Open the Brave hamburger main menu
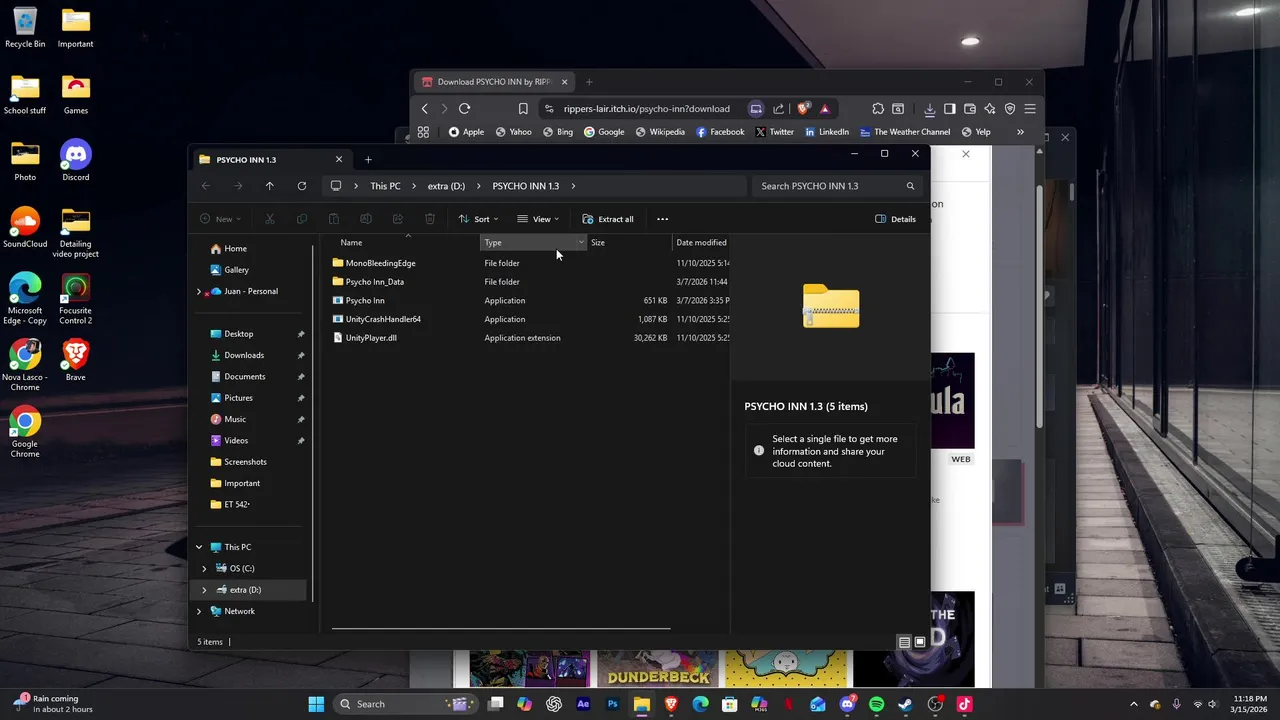Image resolution: width=1280 pixels, height=720 pixels. click(1030, 109)
